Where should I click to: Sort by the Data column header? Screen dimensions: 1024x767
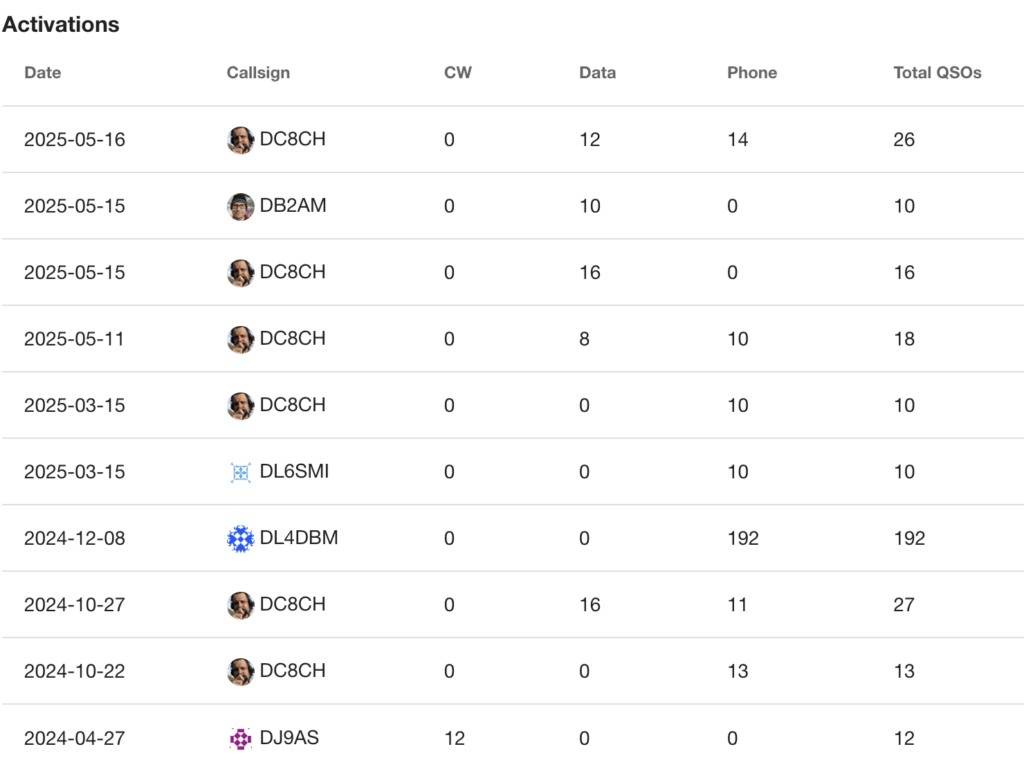pyautogui.click(x=597, y=73)
